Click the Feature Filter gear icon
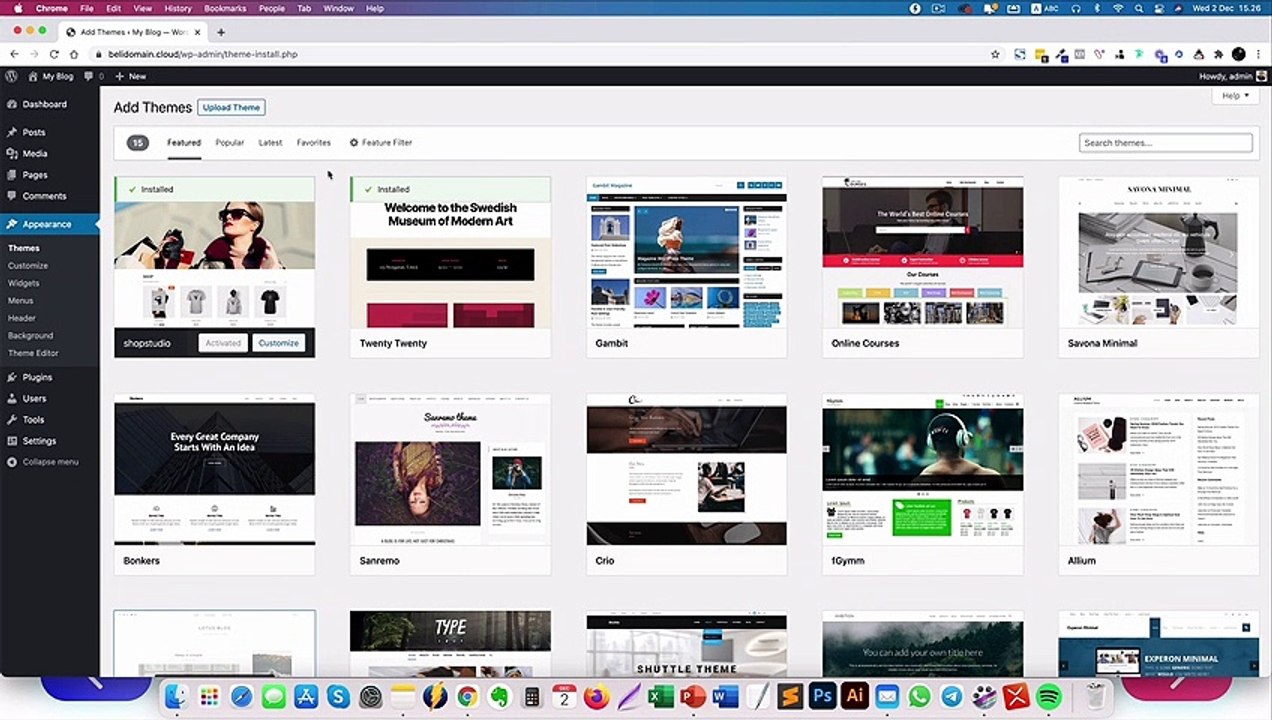 [x=354, y=143]
